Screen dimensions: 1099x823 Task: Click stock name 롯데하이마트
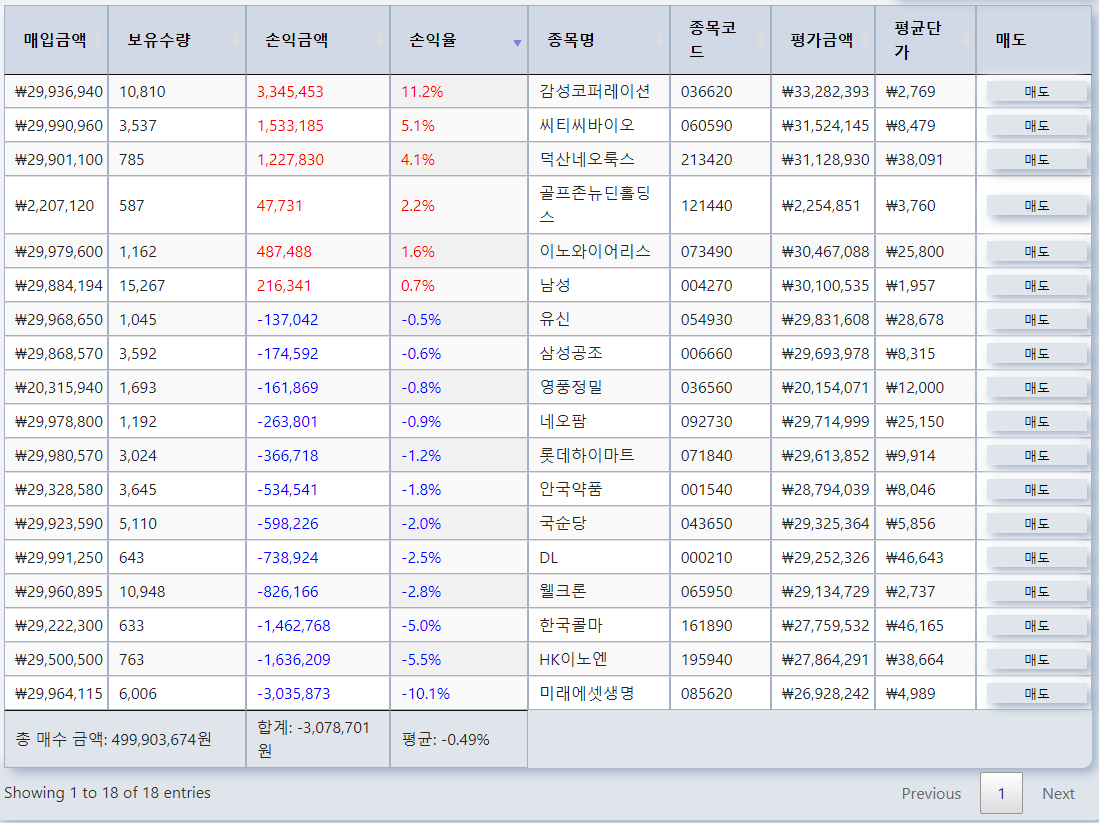(x=587, y=455)
